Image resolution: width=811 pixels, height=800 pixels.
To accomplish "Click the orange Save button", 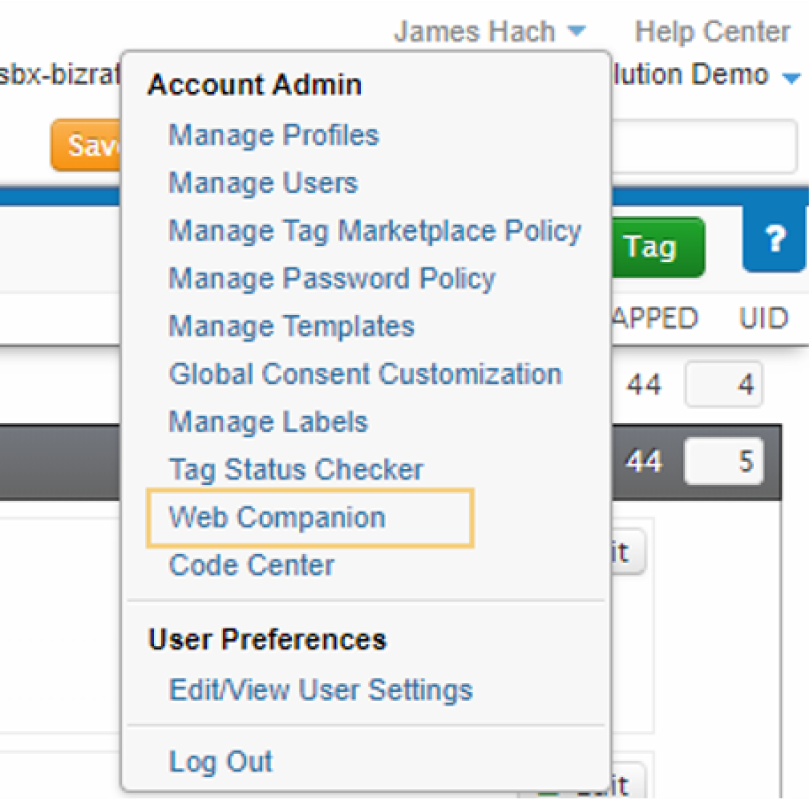I will (88, 147).
